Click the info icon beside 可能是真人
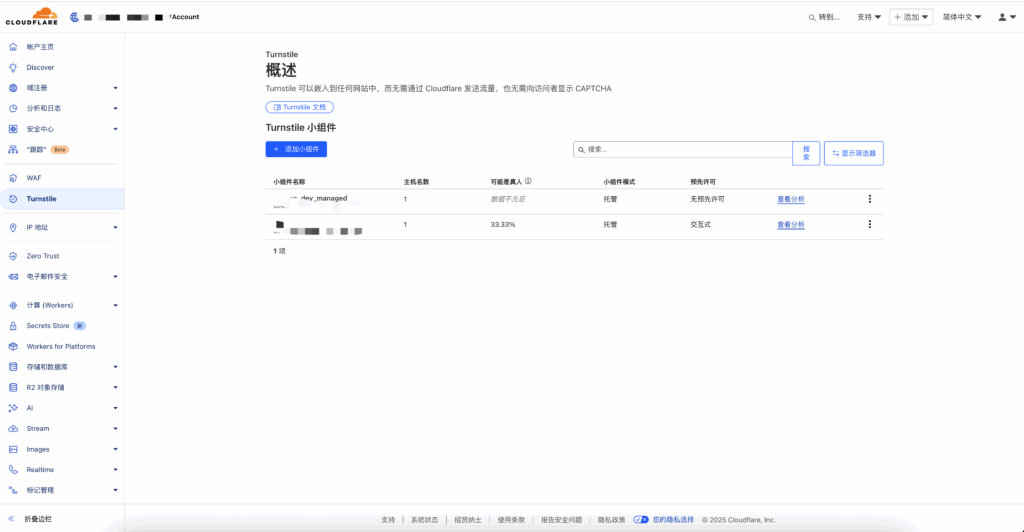 coord(528,181)
